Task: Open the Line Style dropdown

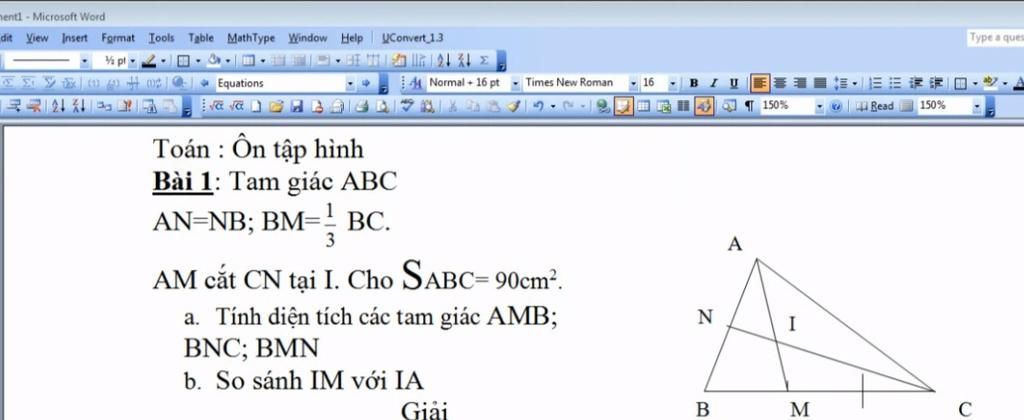Action: point(84,61)
